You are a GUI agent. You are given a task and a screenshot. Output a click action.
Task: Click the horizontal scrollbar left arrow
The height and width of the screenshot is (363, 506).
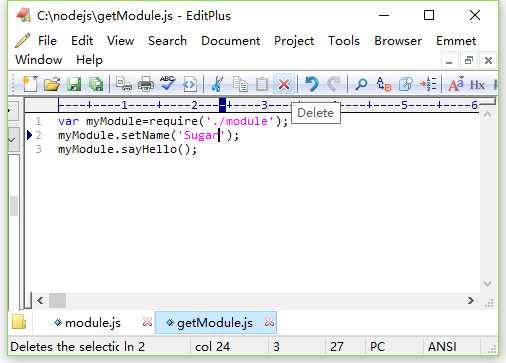coord(40,301)
